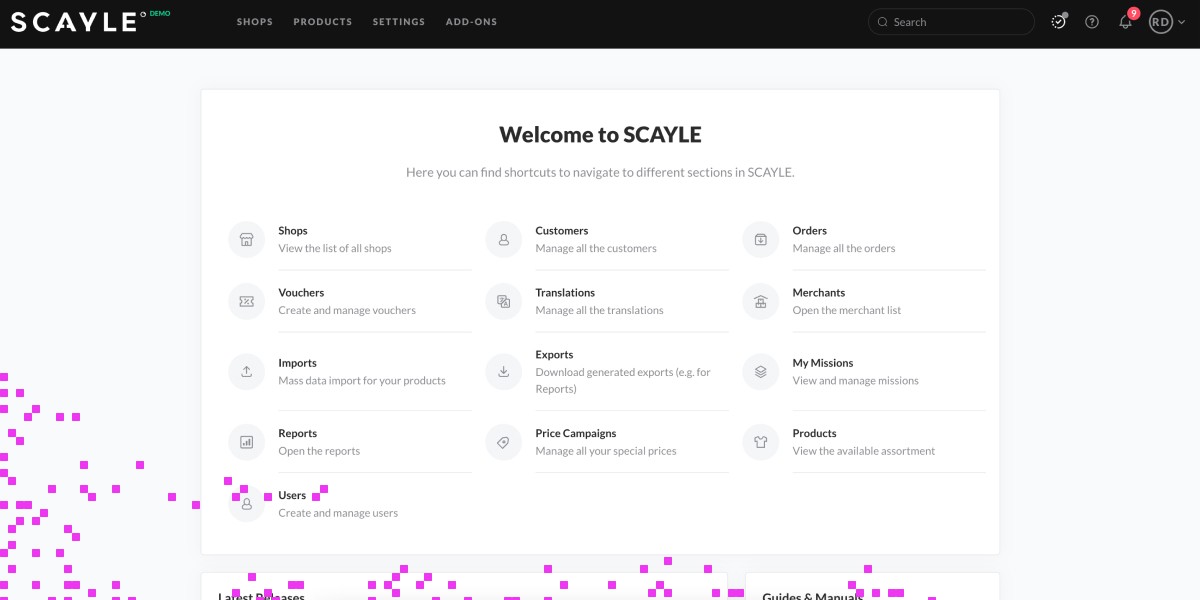The height and width of the screenshot is (600, 1200).
Task: Open the help question mark icon
Action: tap(1092, 22)
